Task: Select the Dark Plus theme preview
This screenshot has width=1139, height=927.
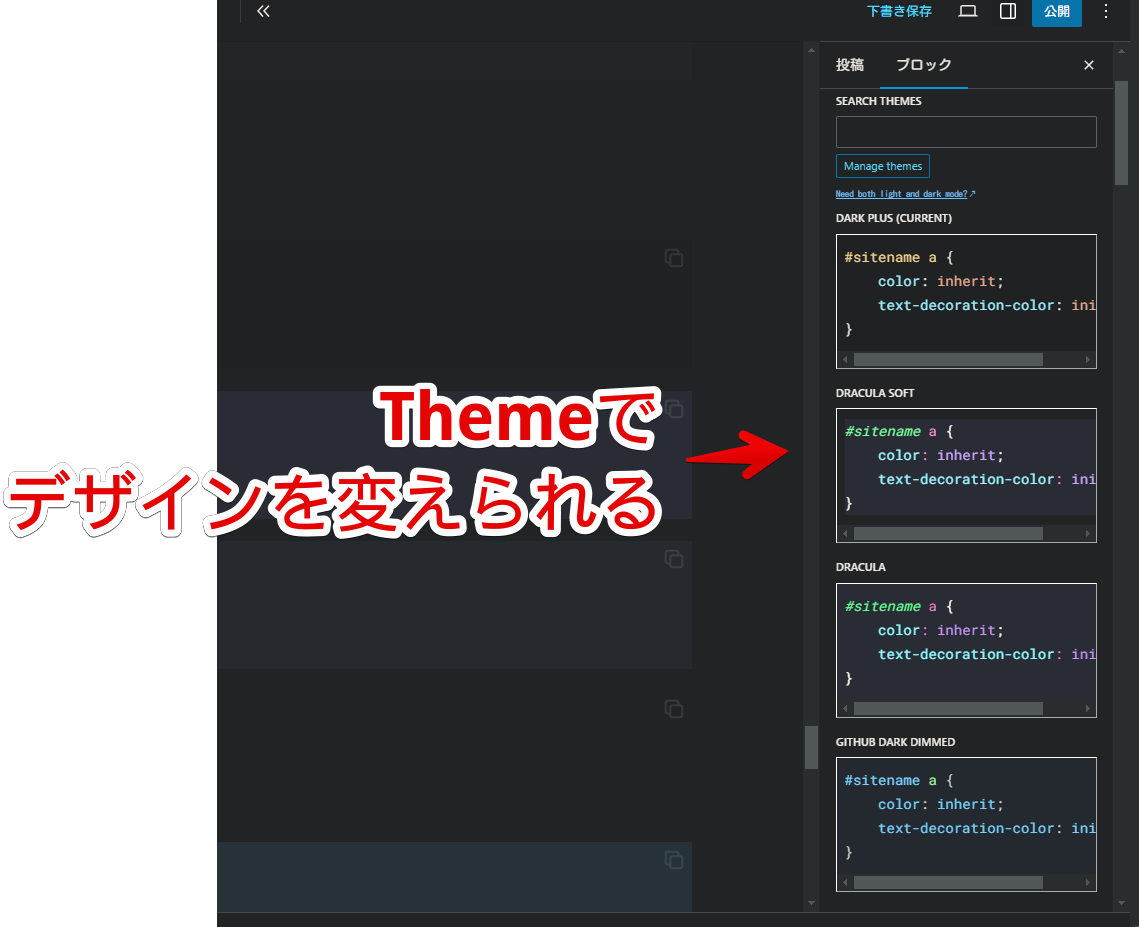Action: pos(966,301)
